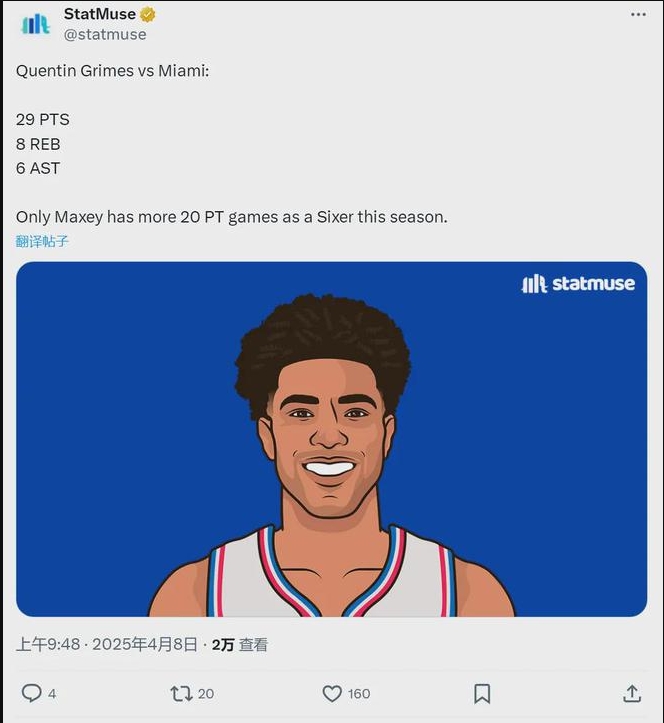This screenshot has width=664, height=723.
Task: Click the 160 likes count
Action: pyautogui.click(x=359, y=693)
